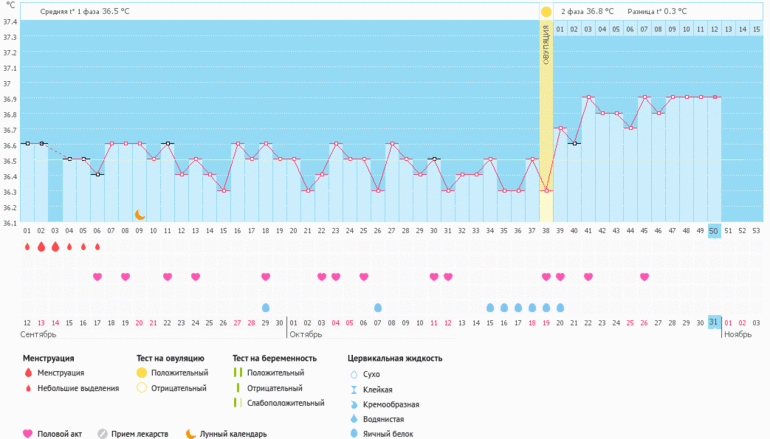Image resolution: width=770 pixels, height=439 pixels.
Task: Click the intercourse heart on cycle day 45
Action: click(644, 276)
